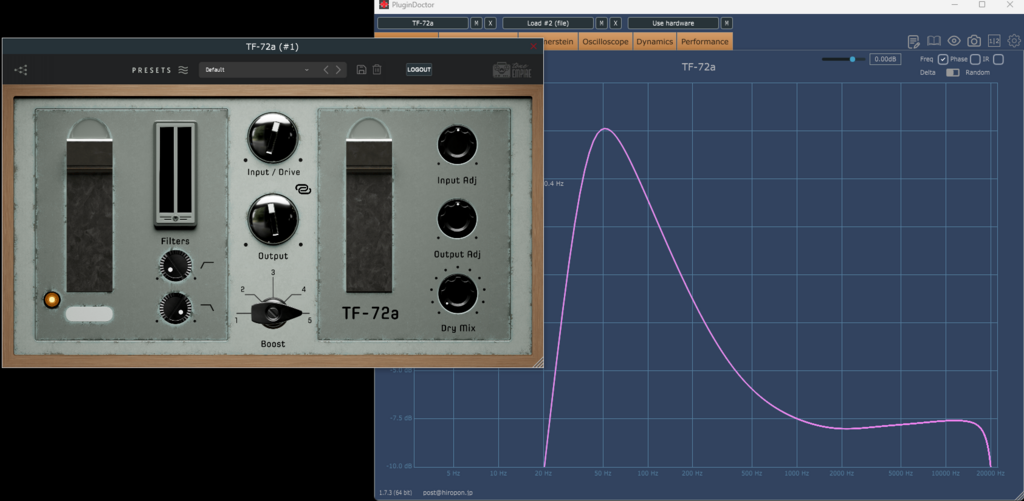Open the partially hidden Hammerstein tab

tap(559, 41)
